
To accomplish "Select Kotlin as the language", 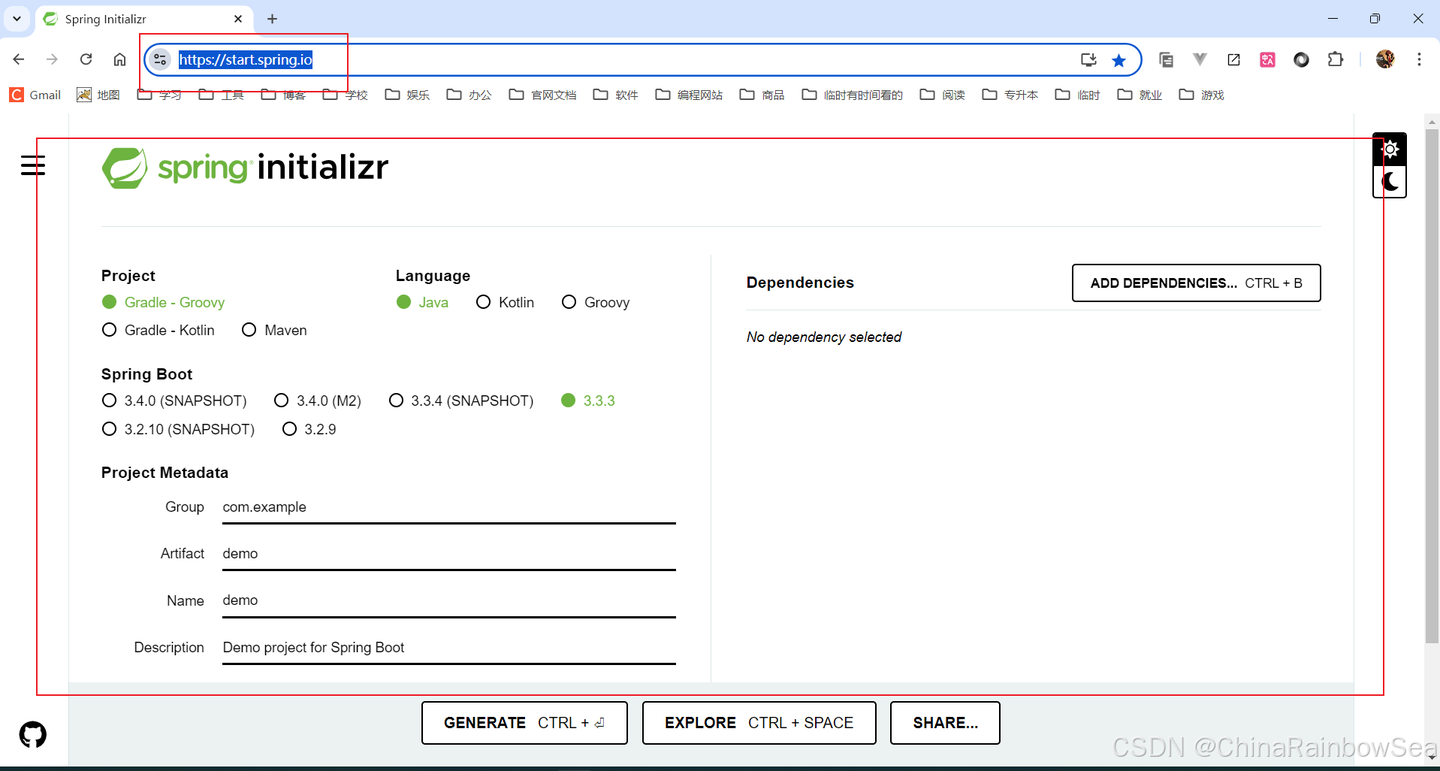I will tap(505, 302).
